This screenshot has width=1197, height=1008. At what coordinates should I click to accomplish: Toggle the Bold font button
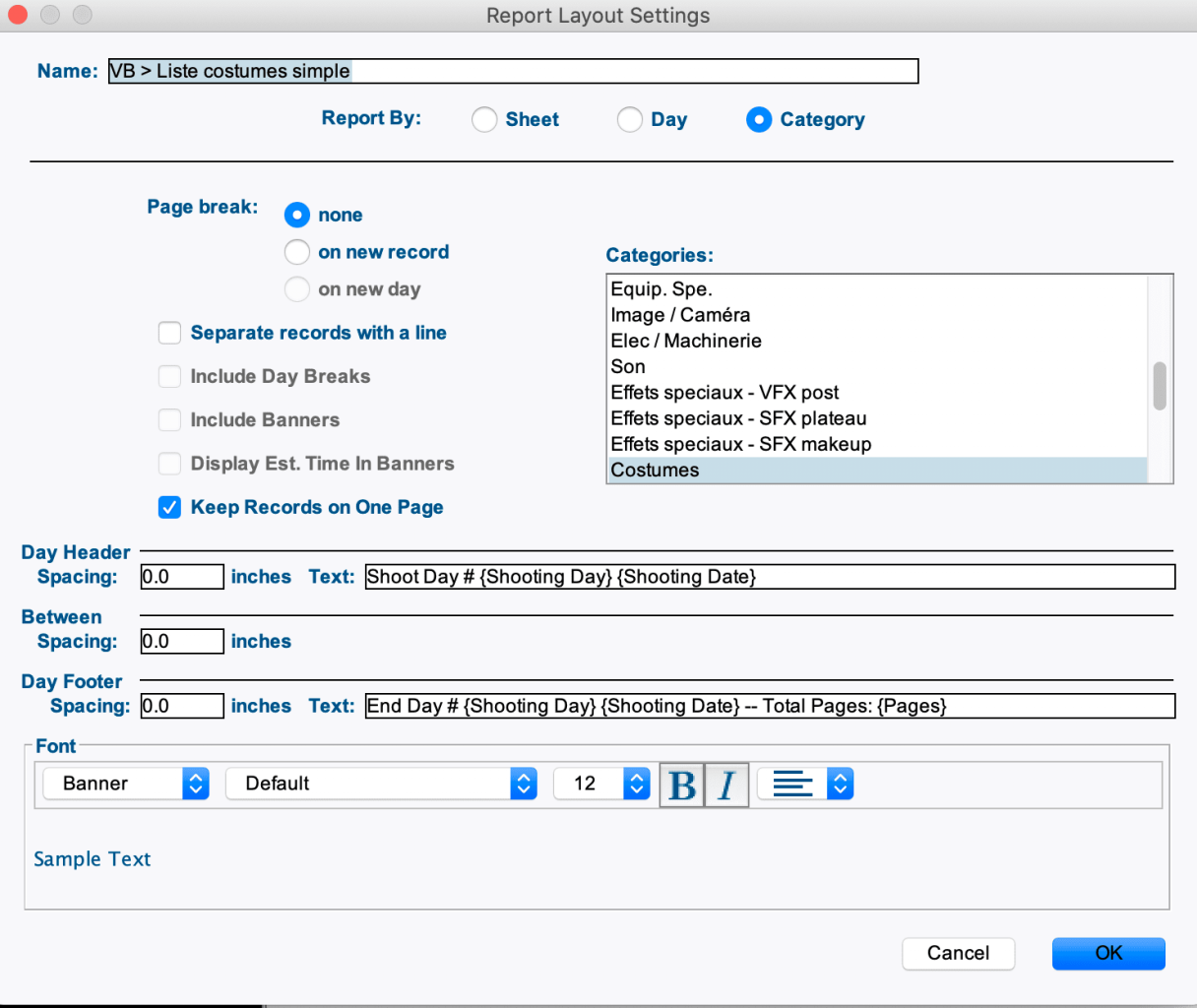[x=681, y=786]
